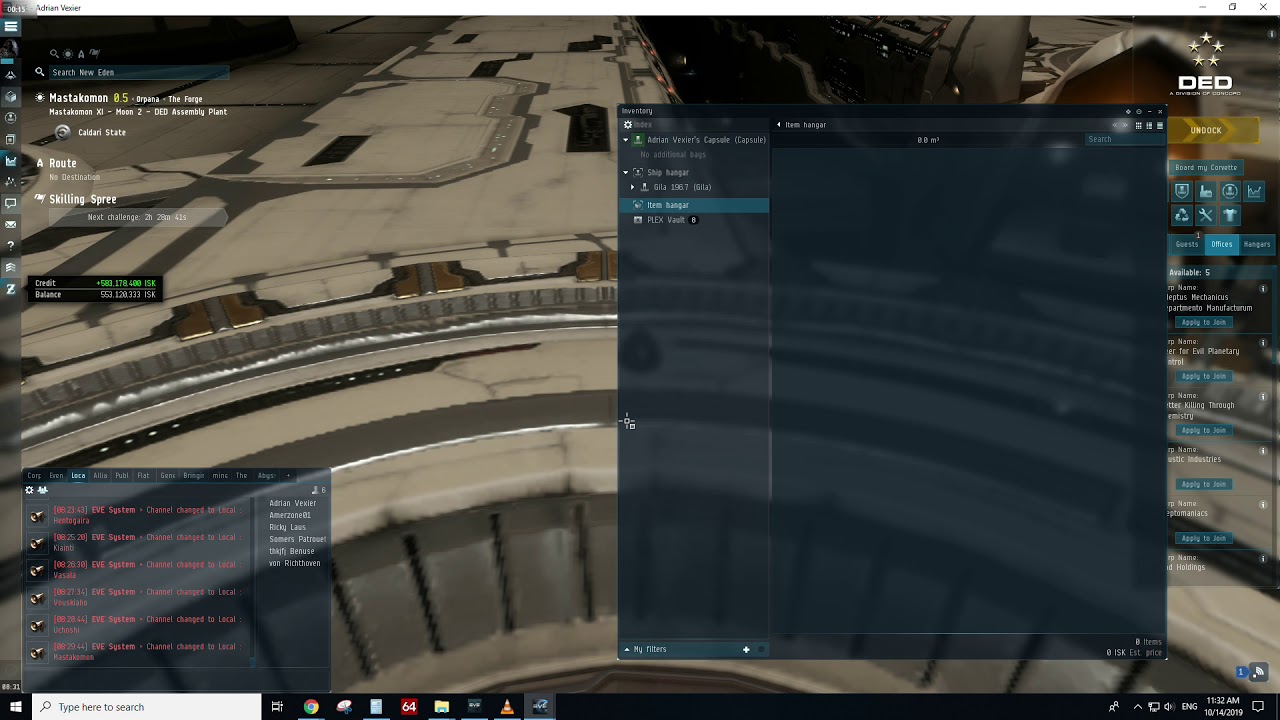1280x720 pixels.
Task: Apply to Join the Kleptomaniacs corporation
Action: click(1203, 538)
